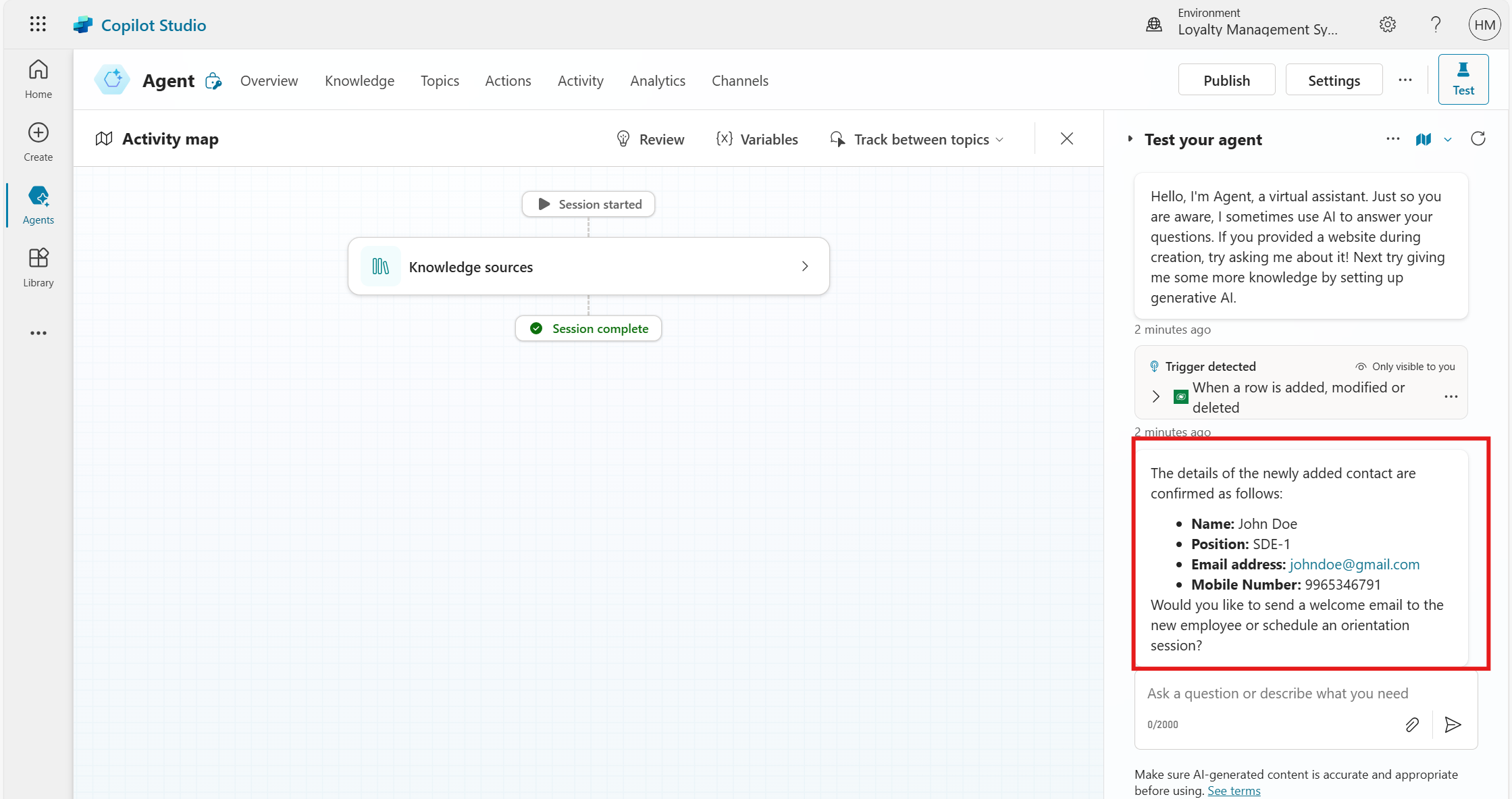Image resolution: width=1512 pixels, height=799 pixels.
Task: Switch to the Topics tab
Action: click(x=440, y=81)
